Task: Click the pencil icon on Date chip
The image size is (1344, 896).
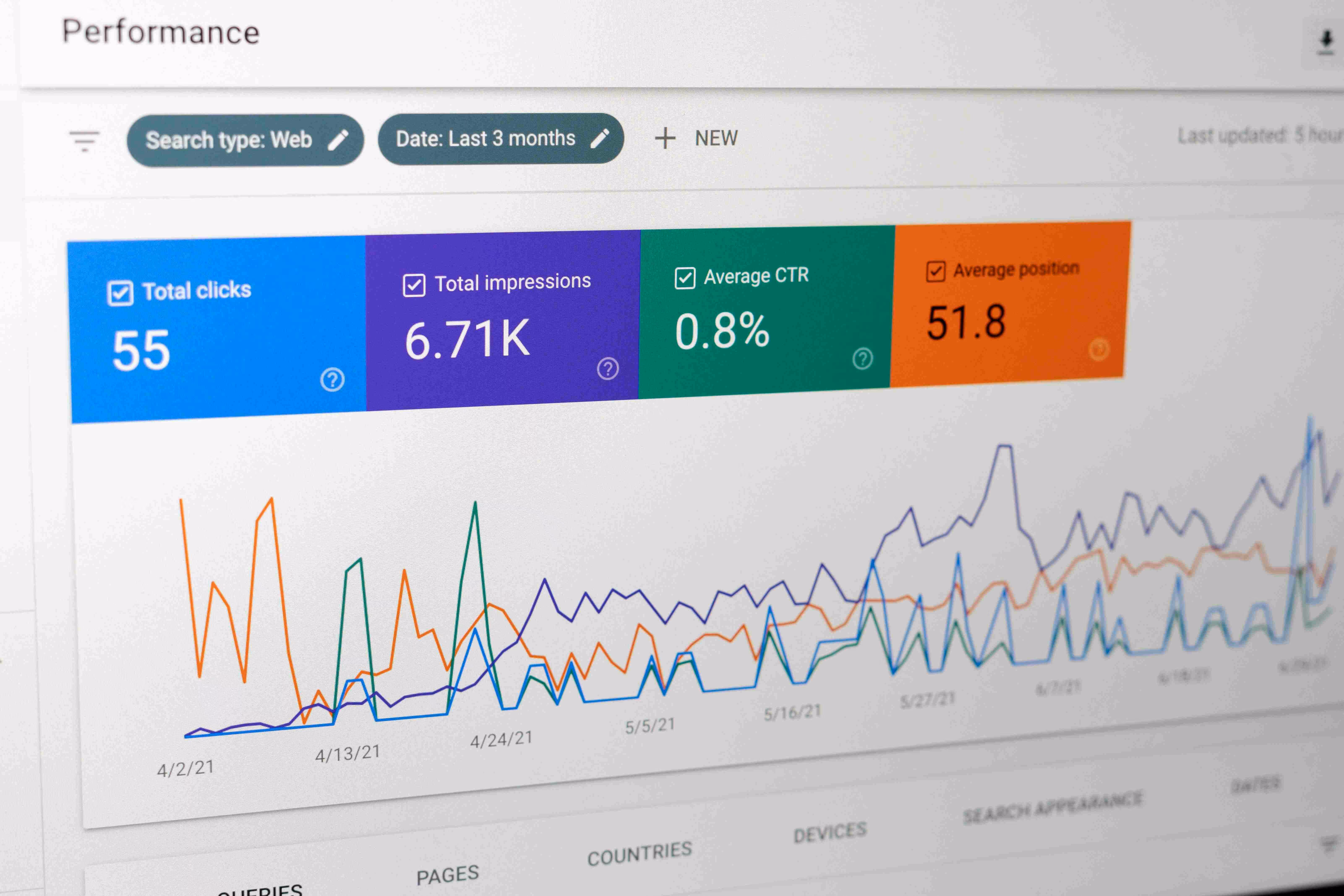Action: pos(600,138)
